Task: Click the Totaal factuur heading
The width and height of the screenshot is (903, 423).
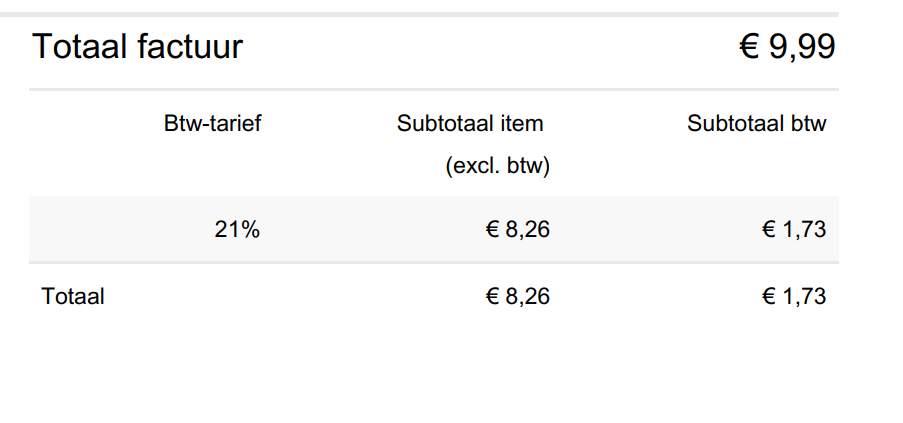Action: click(137, 47)
